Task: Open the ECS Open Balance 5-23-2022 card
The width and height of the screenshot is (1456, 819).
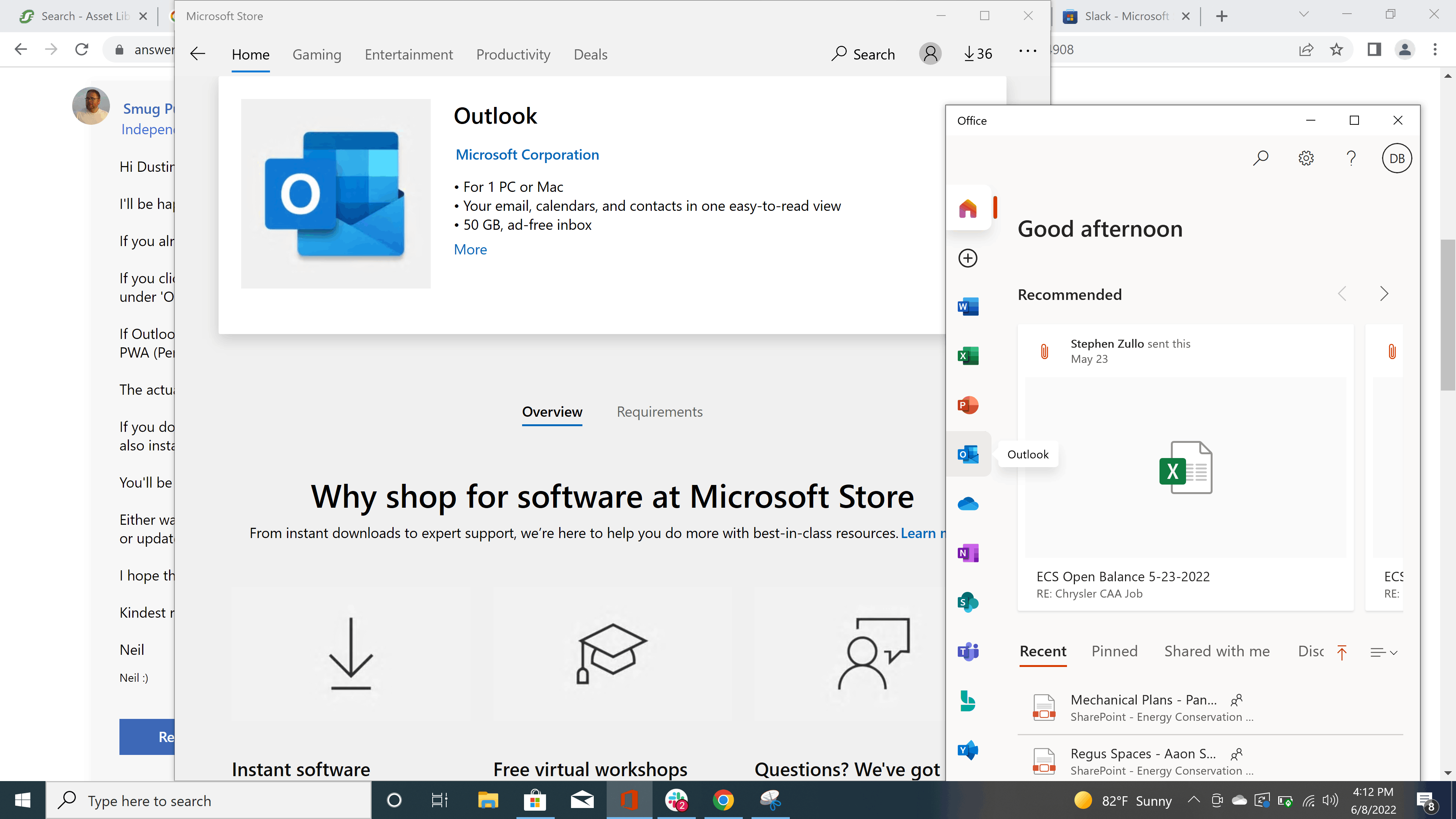Action: [x=1185, y=468]
